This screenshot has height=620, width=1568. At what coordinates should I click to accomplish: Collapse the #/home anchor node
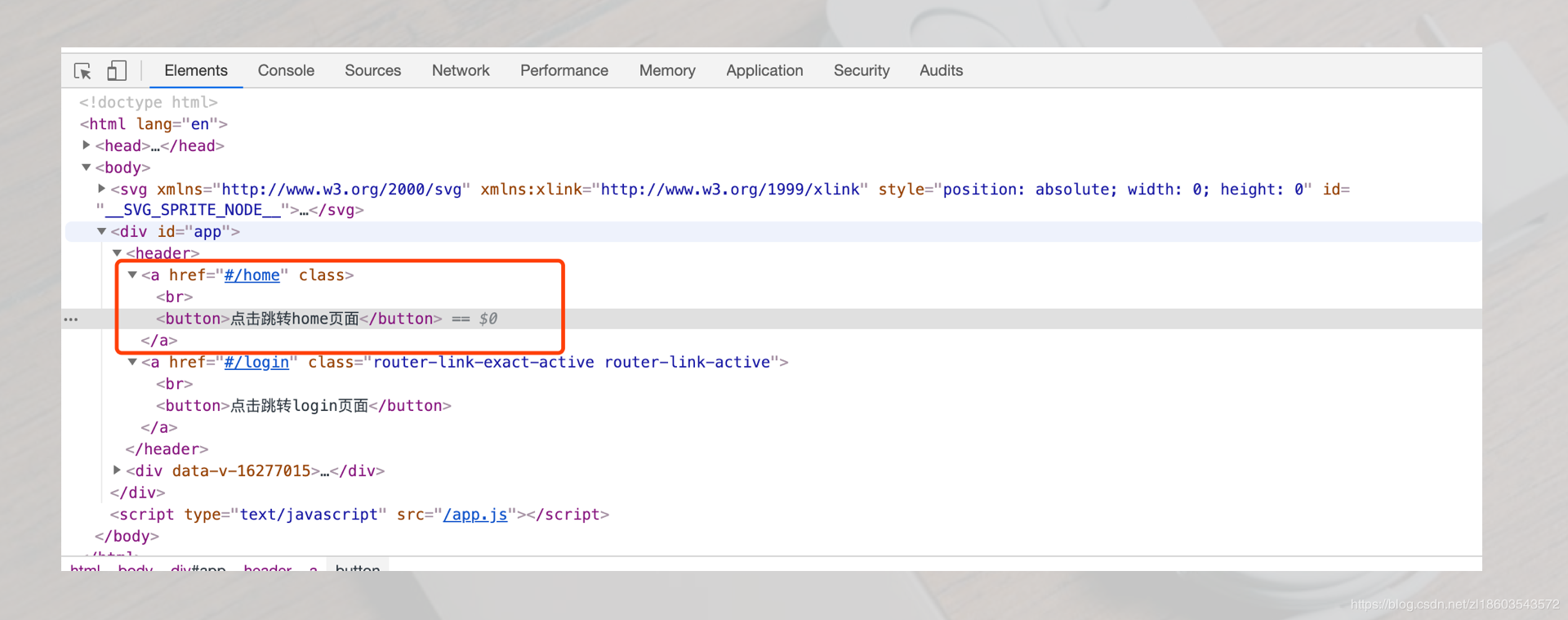(x=132, y=275)
